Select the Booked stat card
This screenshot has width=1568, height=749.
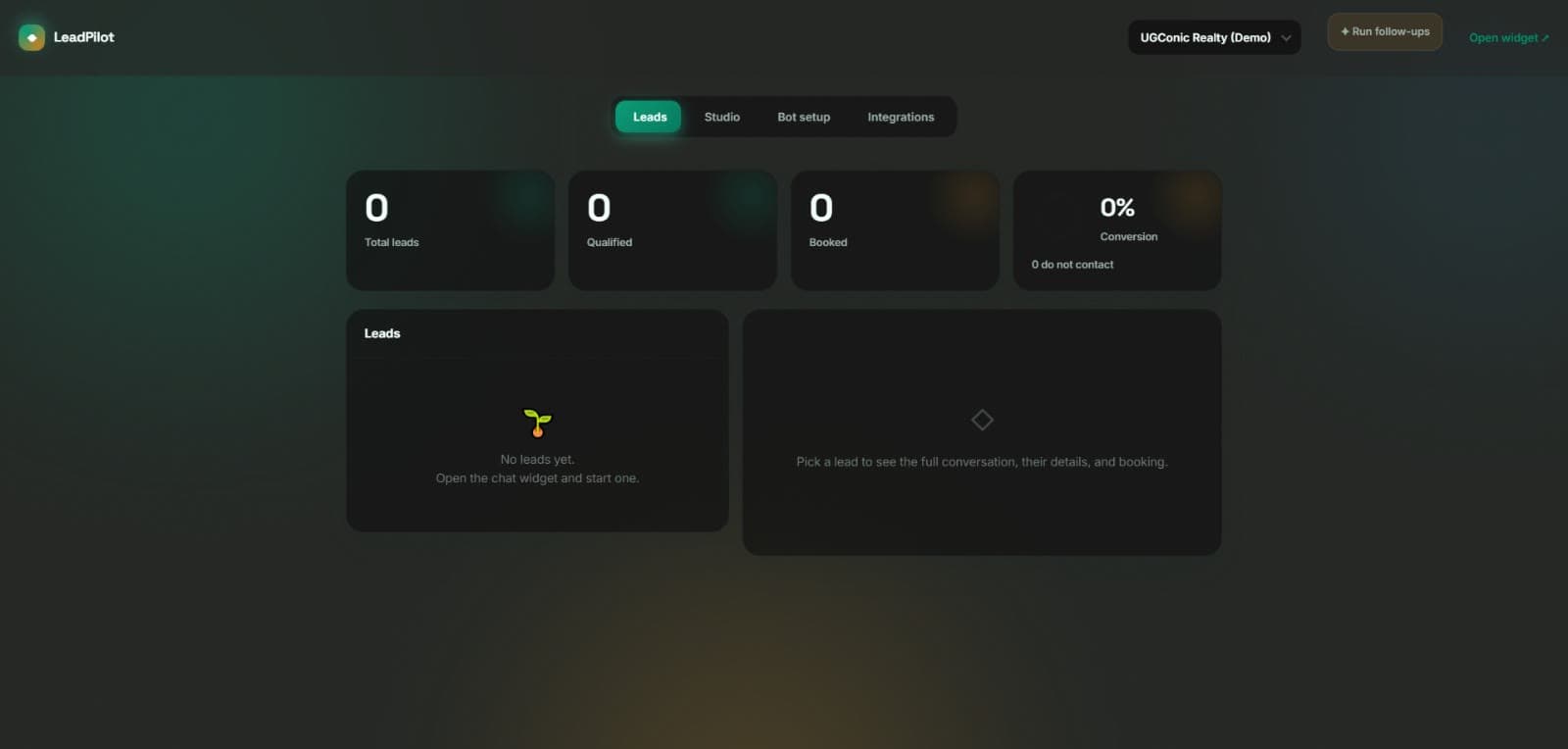point(895,230)
